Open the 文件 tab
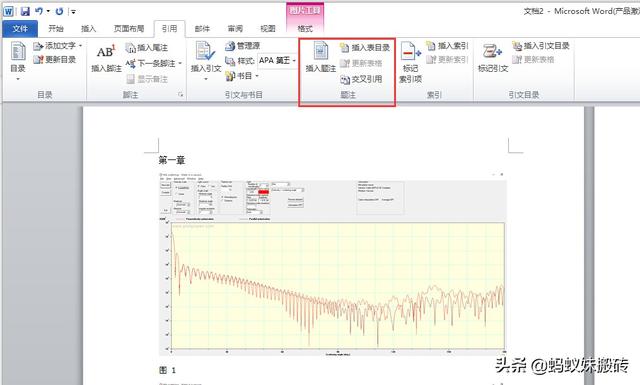Viewport: 640px width, 385px height. [20, 29]
